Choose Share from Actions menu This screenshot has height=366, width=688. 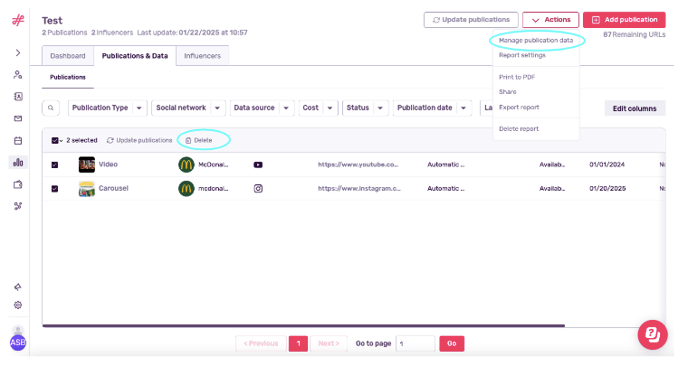pyautogui.click(x=508, y=92)
